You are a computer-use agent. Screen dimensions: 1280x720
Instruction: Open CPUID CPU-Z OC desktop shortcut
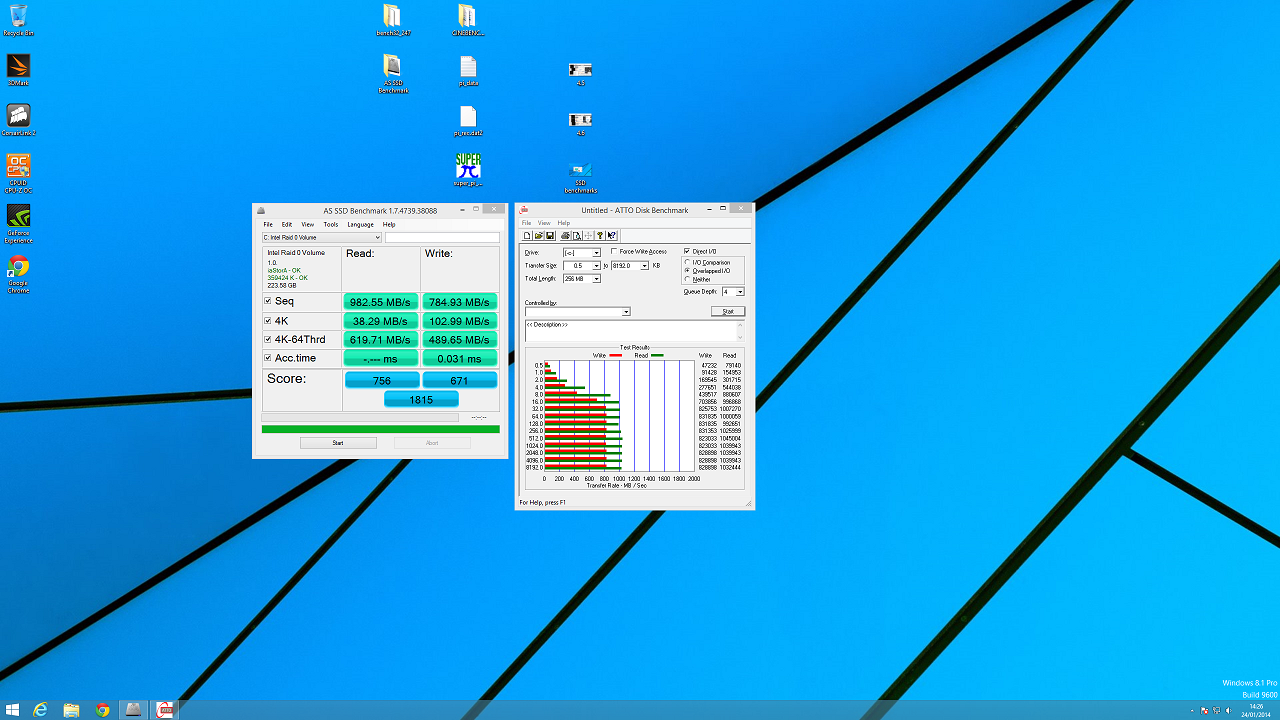pyautogui.click(x=18, y=172)
